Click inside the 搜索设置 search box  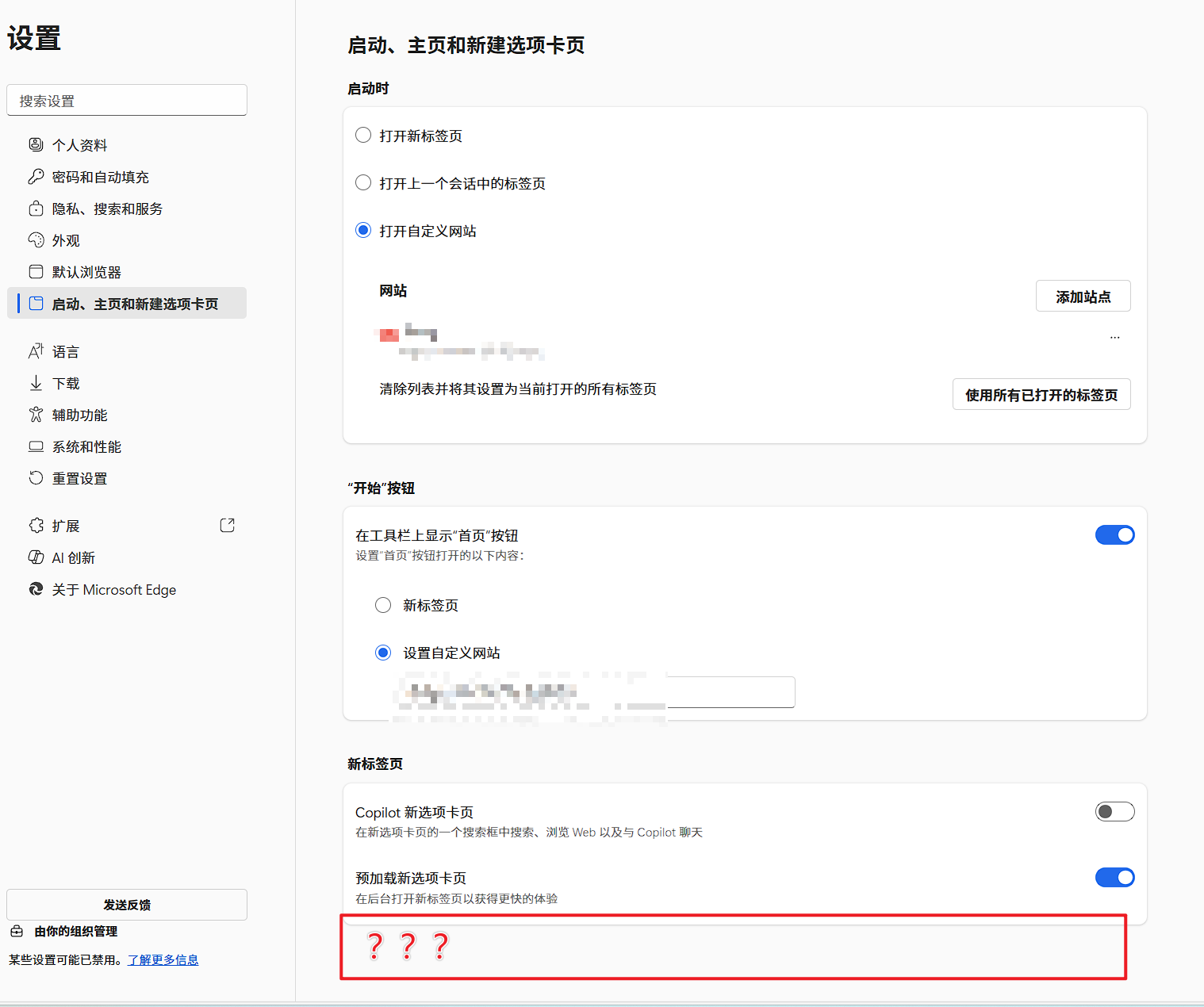[126, 100]
